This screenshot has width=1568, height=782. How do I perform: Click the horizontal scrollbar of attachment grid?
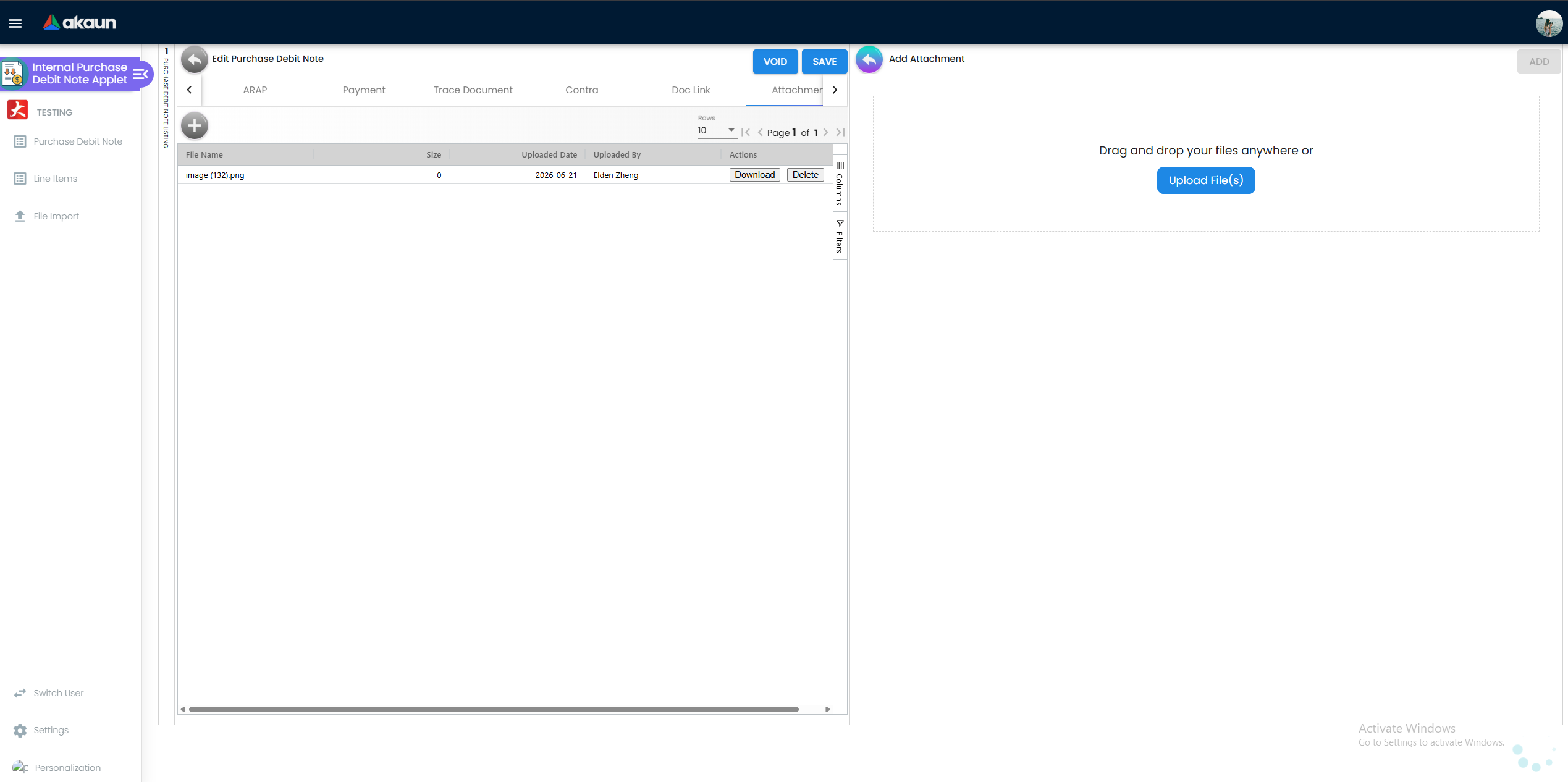pyautogui.click(x=494, y=709)
